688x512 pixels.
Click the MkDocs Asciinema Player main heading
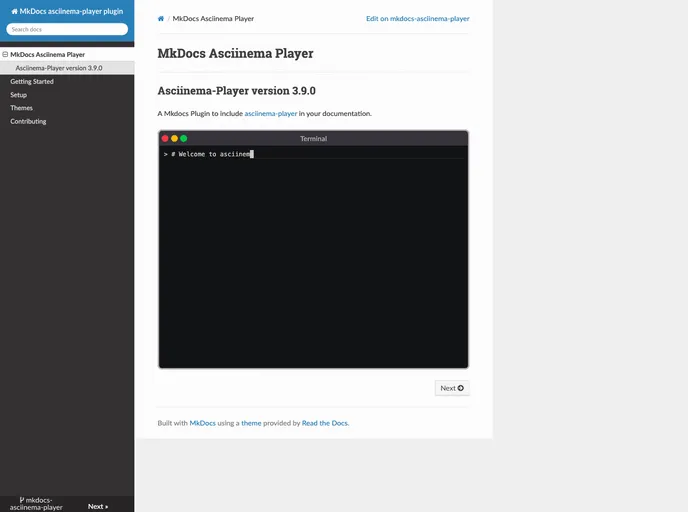[x=236, y=54]
